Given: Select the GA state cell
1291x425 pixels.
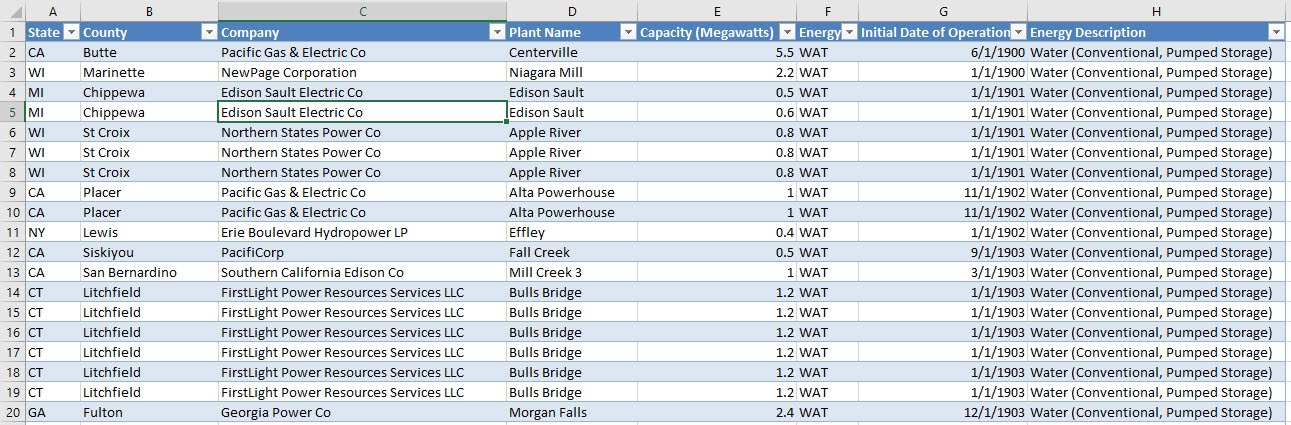Looking at the screenshot, I should pyautogui.click(x=53, y=412).
